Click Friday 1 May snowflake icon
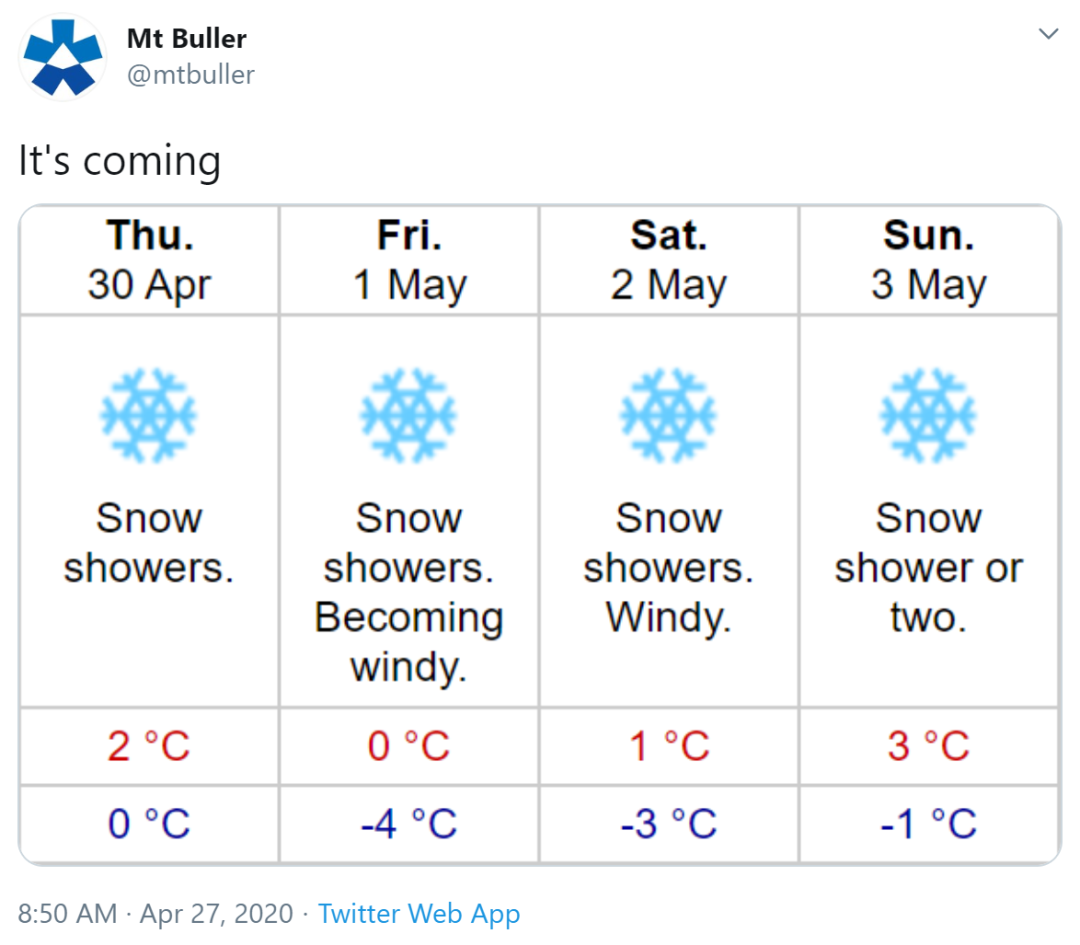1080x945 pixels. coord(408,415)
